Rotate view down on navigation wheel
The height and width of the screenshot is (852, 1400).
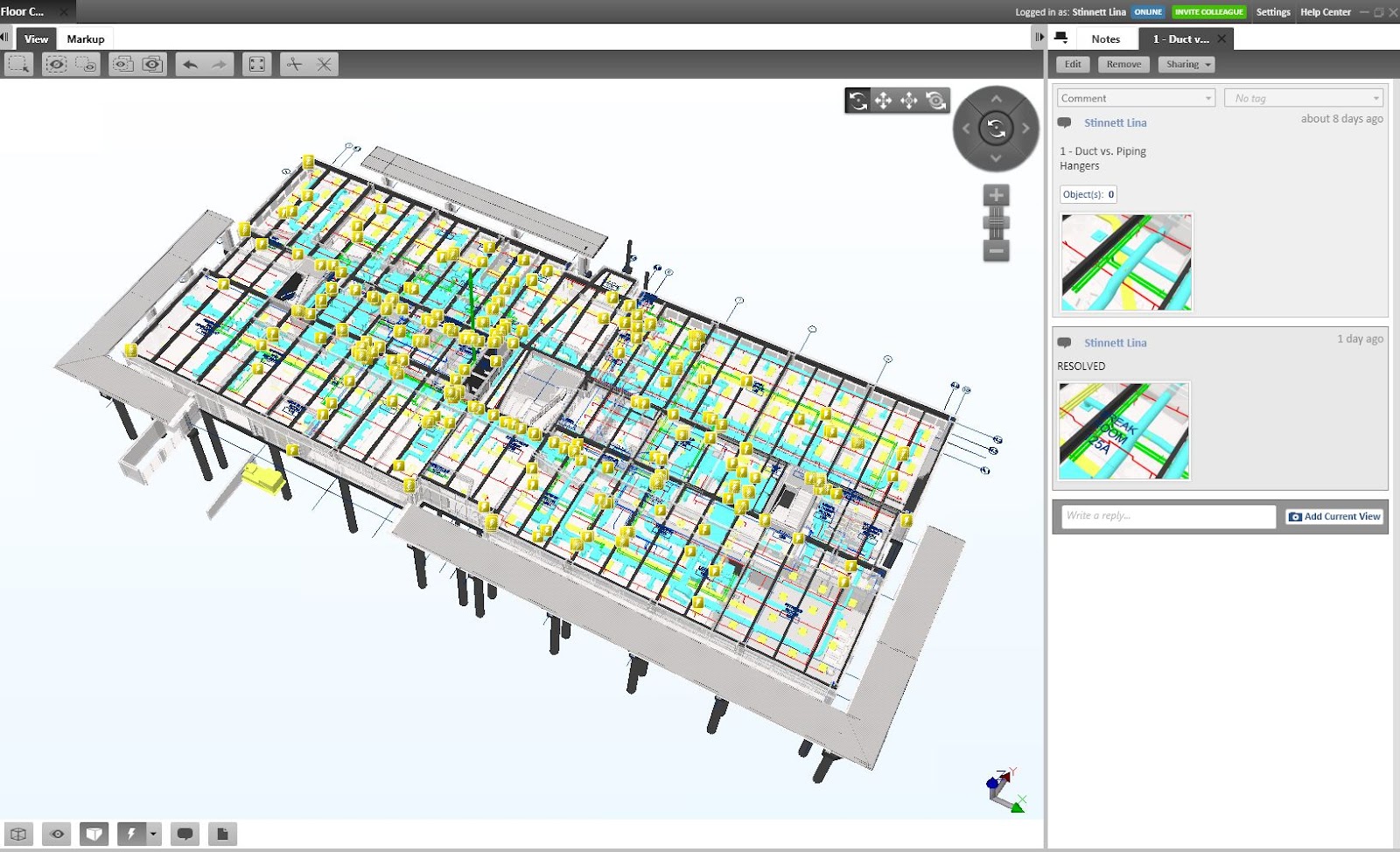(x=996, y=158)
